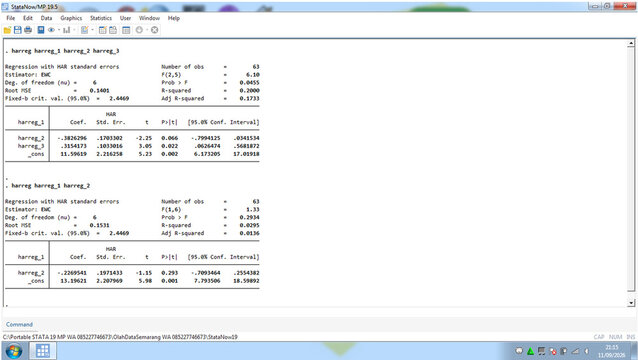Screen dimensions: 638x360
Task: Click the network monitor tray icon
Action: [542, 351]
